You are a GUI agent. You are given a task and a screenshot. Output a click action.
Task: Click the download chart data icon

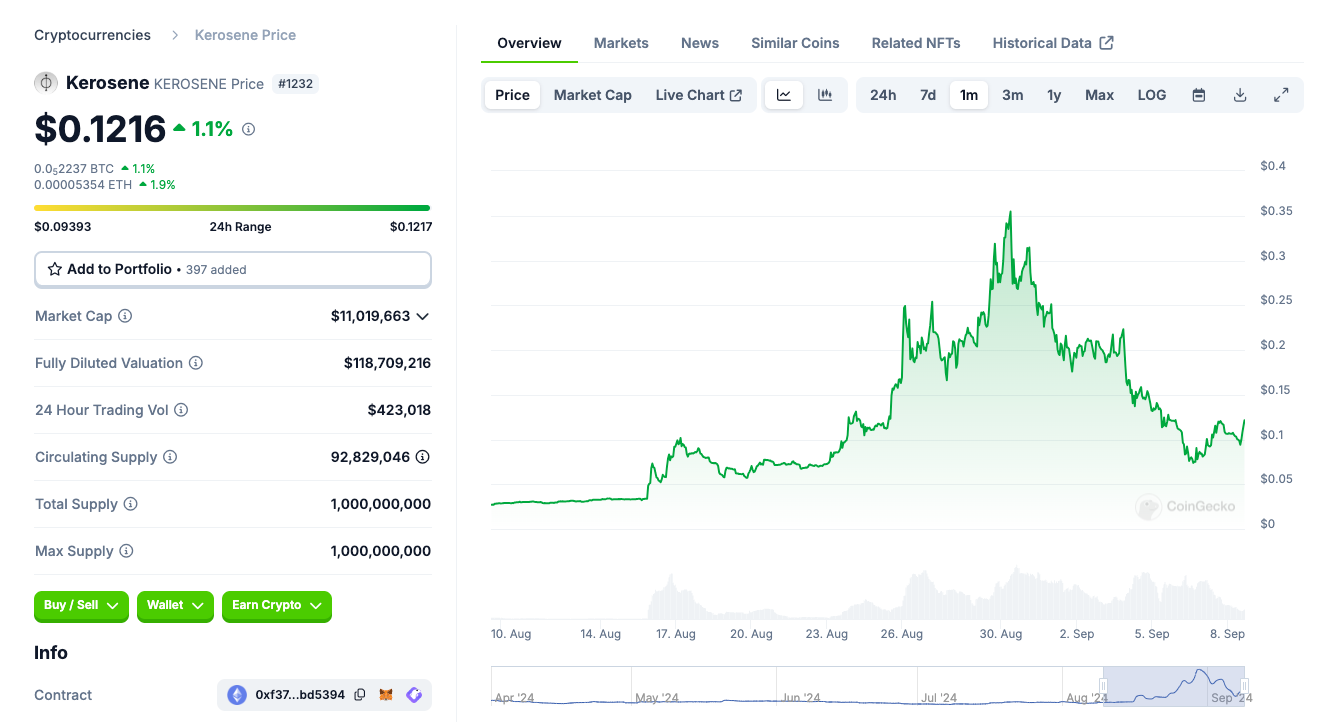[x=1240, y=95]
